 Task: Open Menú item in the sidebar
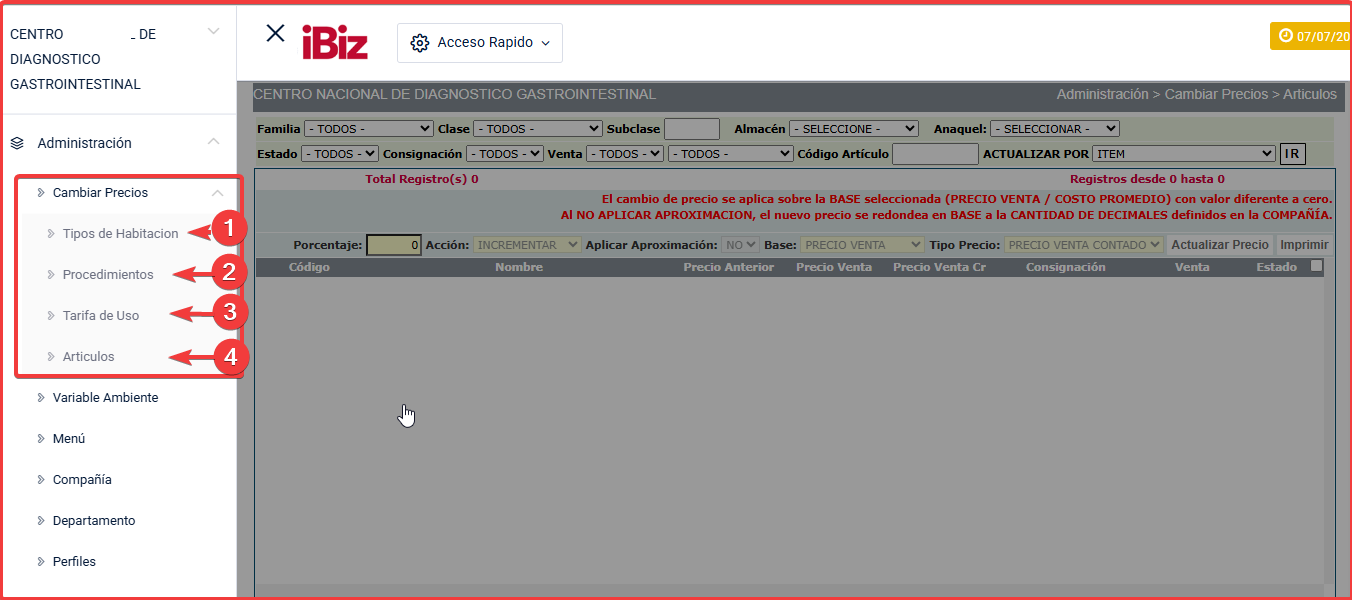pyautogui.click(x=69, y=438)
